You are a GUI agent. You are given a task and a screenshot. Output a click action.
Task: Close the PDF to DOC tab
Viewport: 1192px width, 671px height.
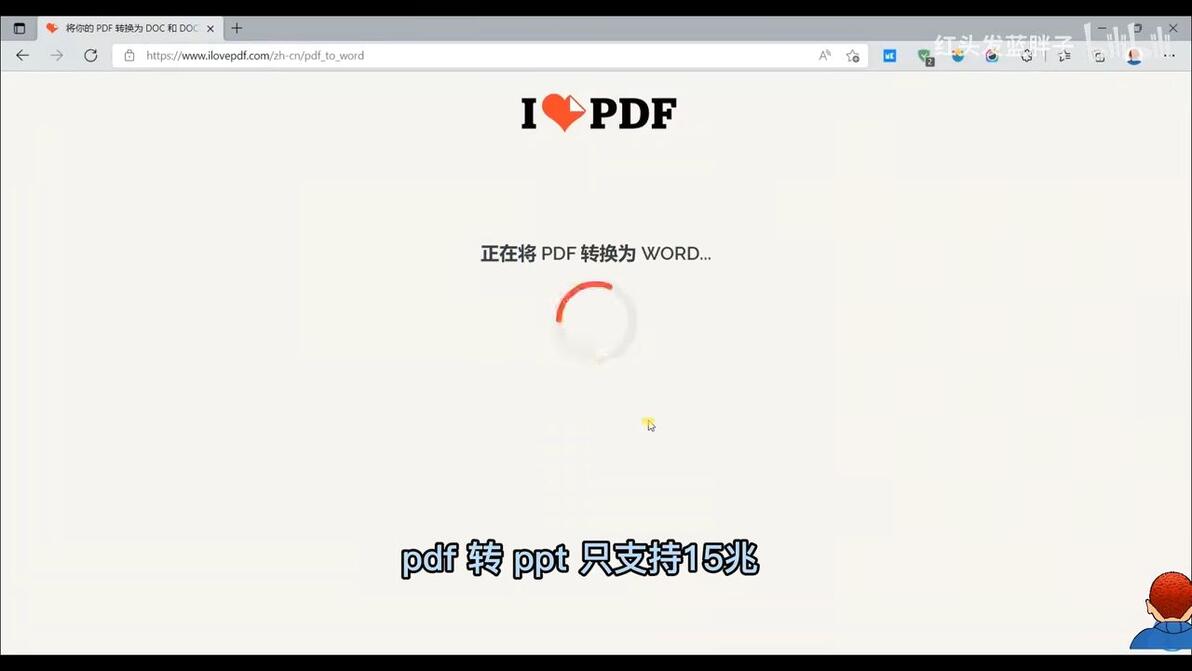coord(211,28)
